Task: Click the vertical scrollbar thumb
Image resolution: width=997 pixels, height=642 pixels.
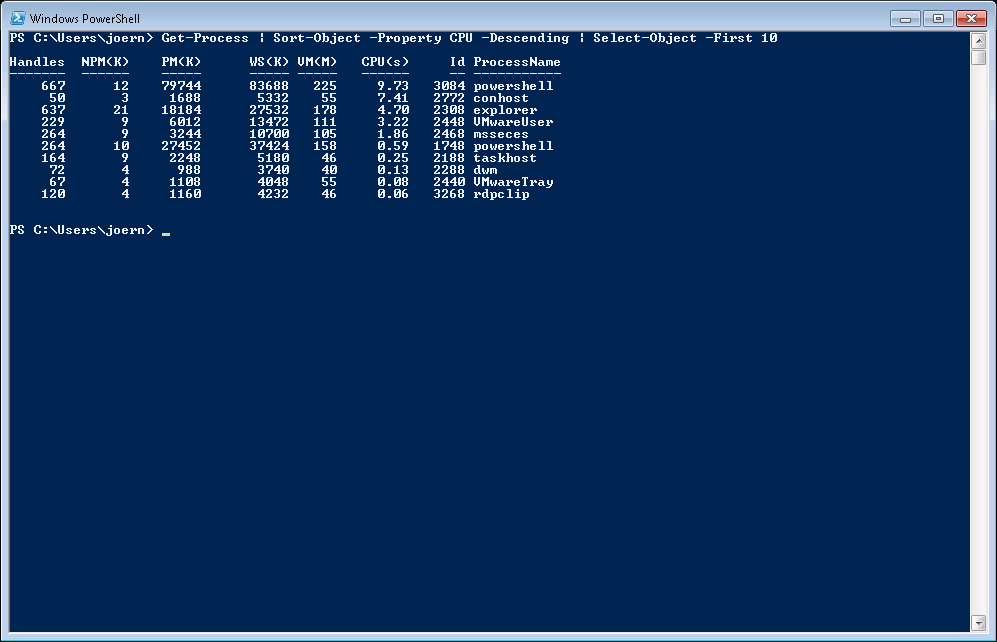Action: click(x=979, y=57)
